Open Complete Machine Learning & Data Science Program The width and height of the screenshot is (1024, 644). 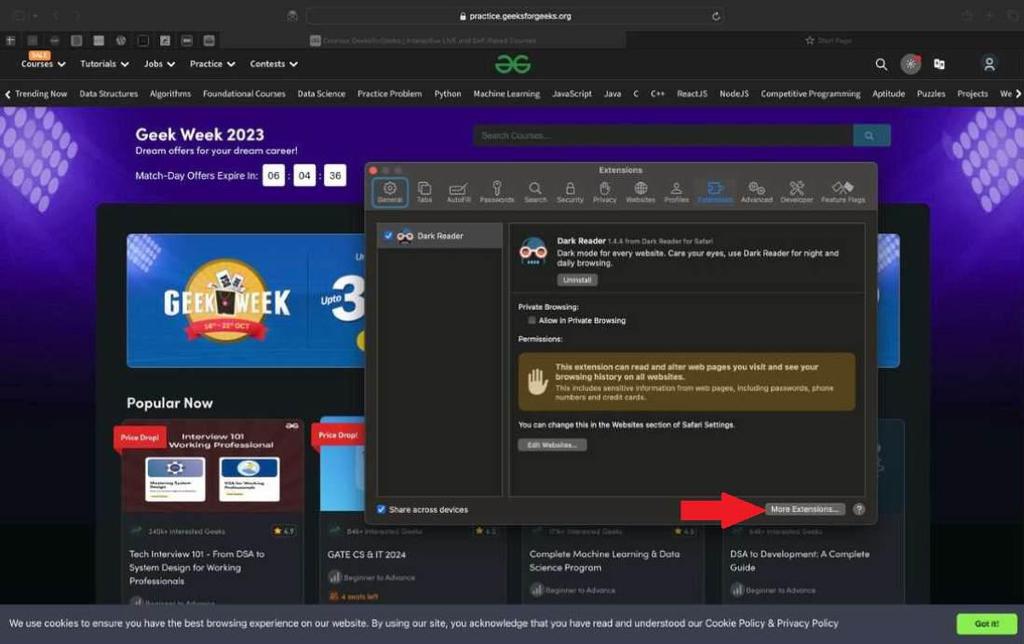[604, 560]
